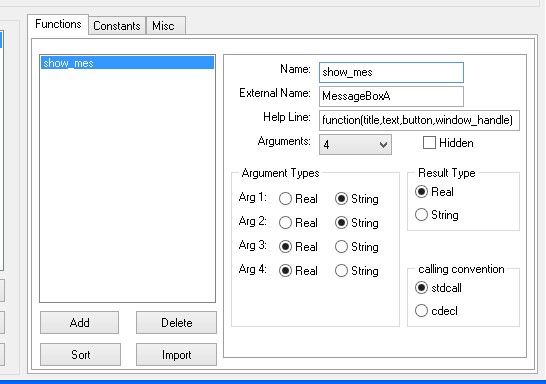Choose String as Result Type
The image size is (546, 384).
coord(437,215)
